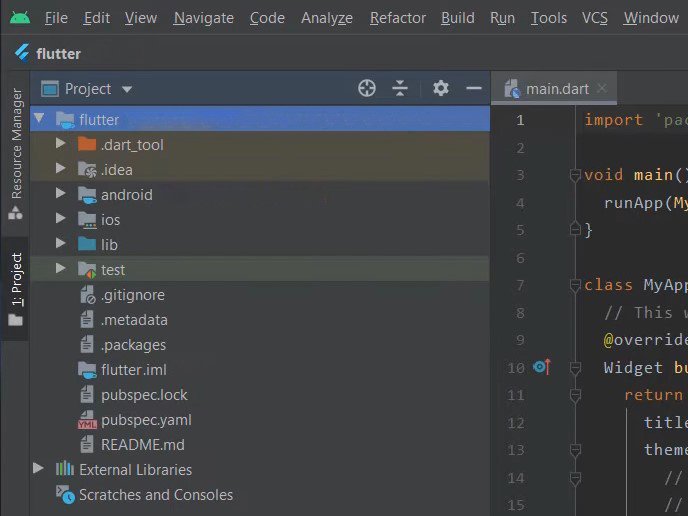Image resolution: width=688 pixels, height=516 pixels.
Task: Click the README.md file icon
Action: (87, 444)
